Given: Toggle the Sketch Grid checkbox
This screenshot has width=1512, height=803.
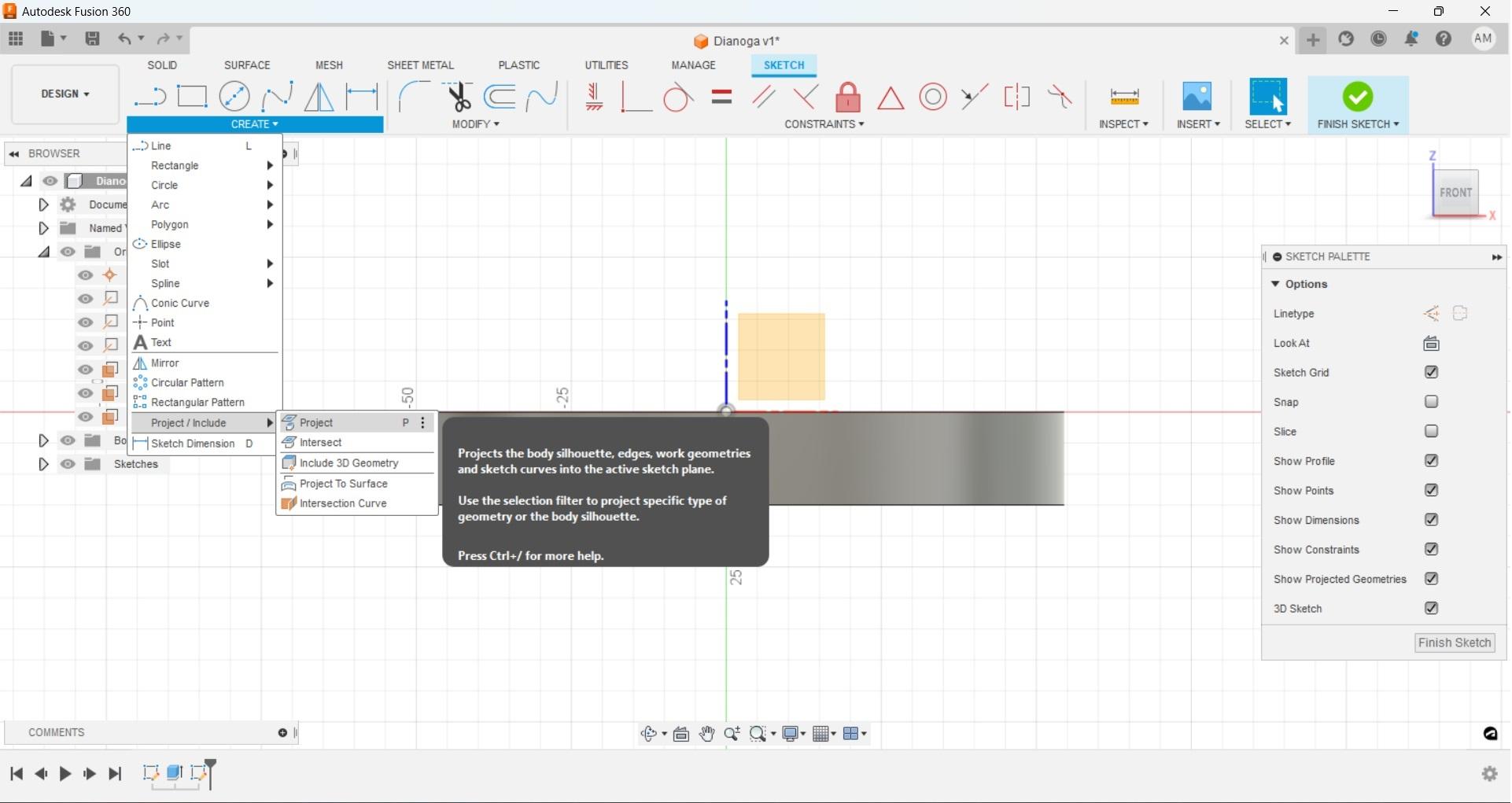Looking at the screenshot, I should coord(1432,372).
